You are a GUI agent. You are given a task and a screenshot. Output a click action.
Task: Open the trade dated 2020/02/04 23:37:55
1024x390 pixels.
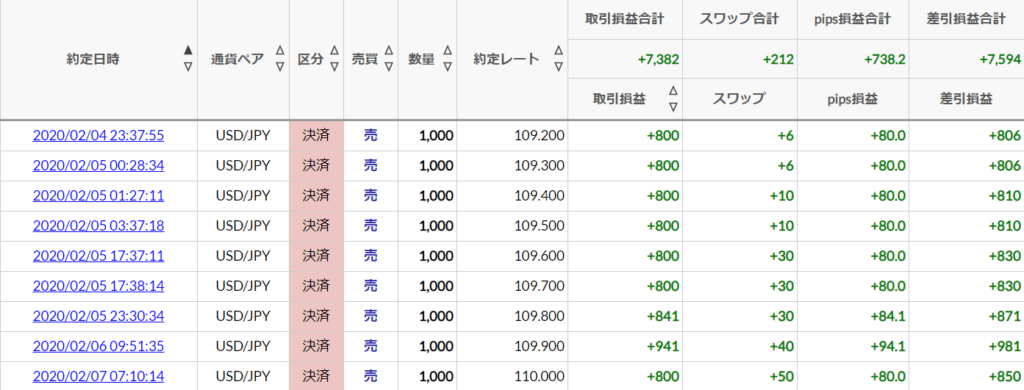click(x=98, y=136)
